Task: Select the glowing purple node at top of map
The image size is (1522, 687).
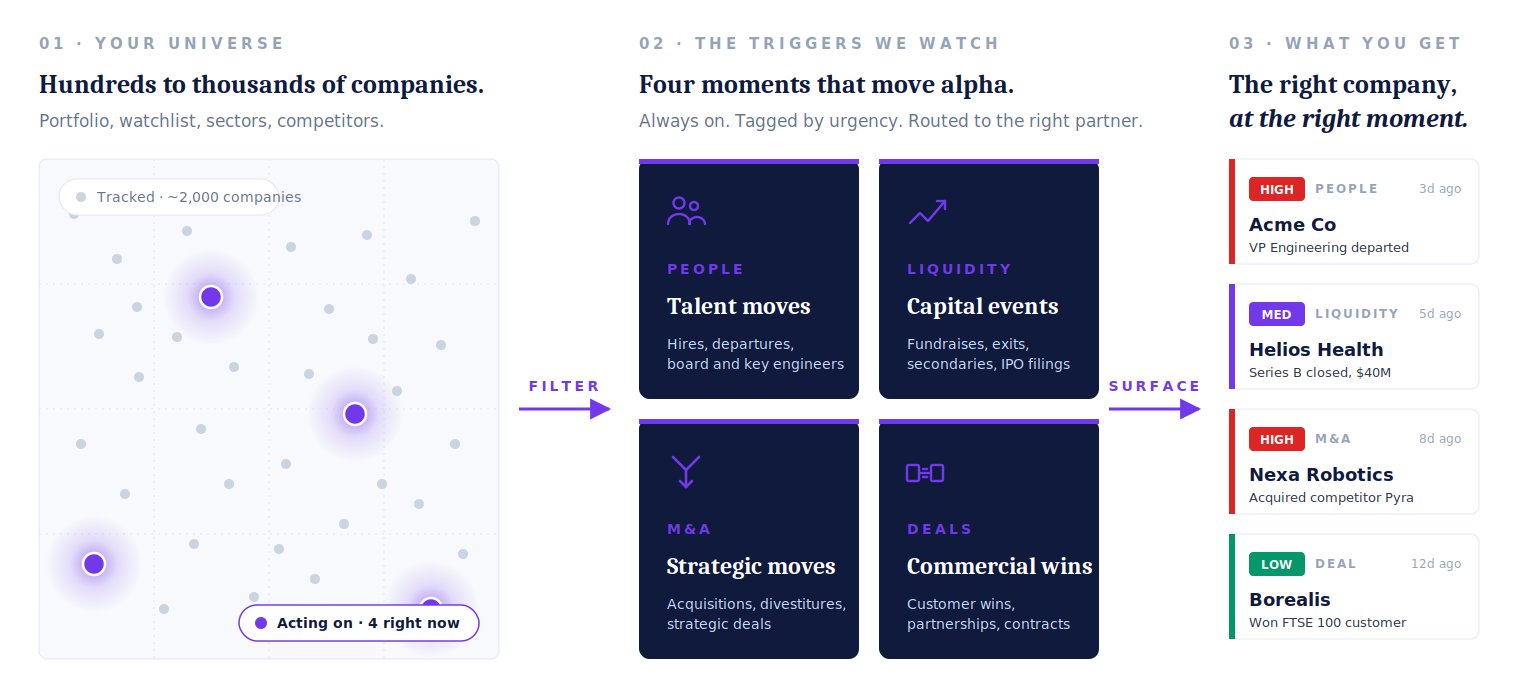Action: click(x=210, y=296)
